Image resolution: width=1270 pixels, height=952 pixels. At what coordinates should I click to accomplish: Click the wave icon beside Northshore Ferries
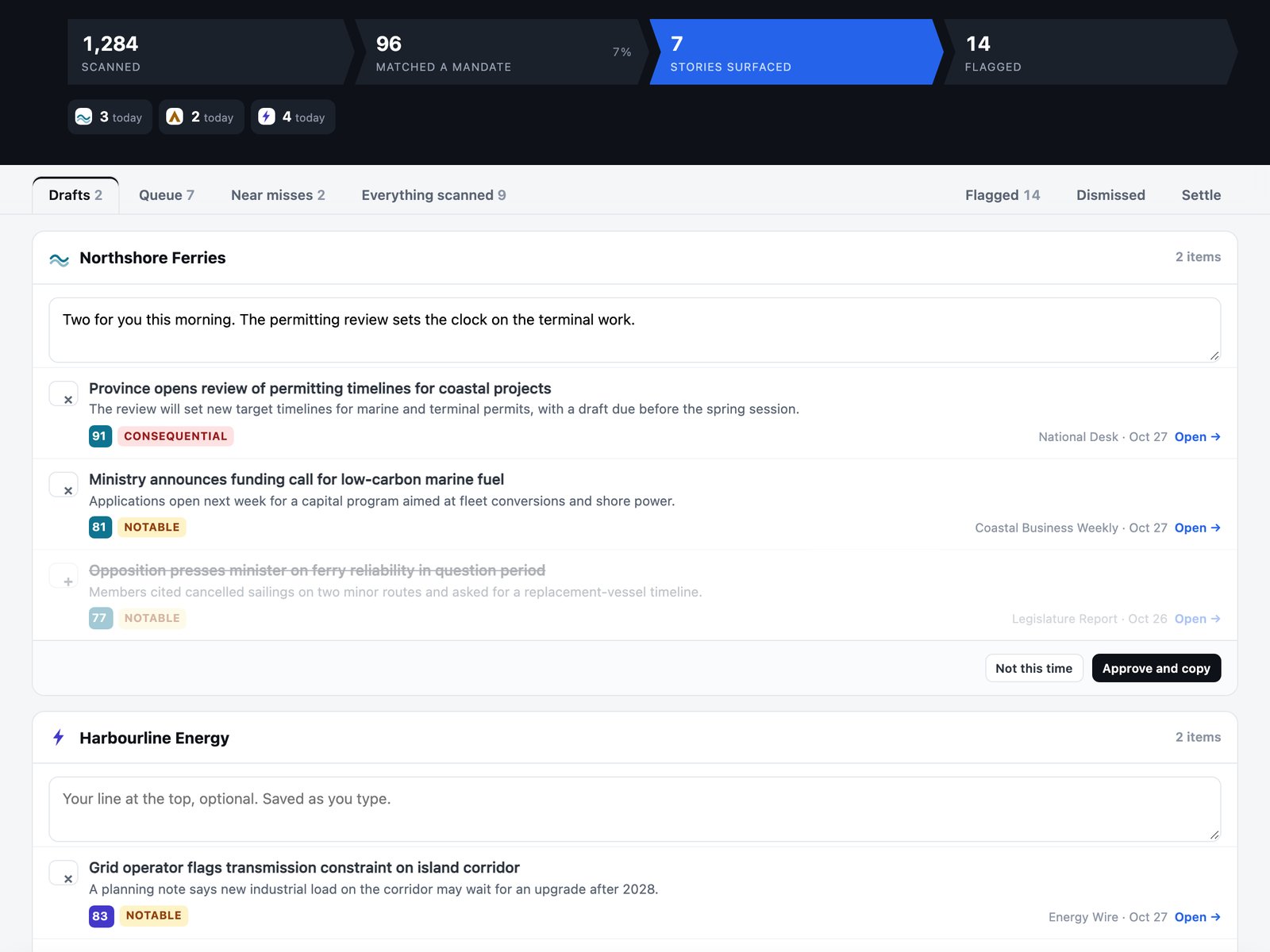pyautogui.click(x=60, y=259)
